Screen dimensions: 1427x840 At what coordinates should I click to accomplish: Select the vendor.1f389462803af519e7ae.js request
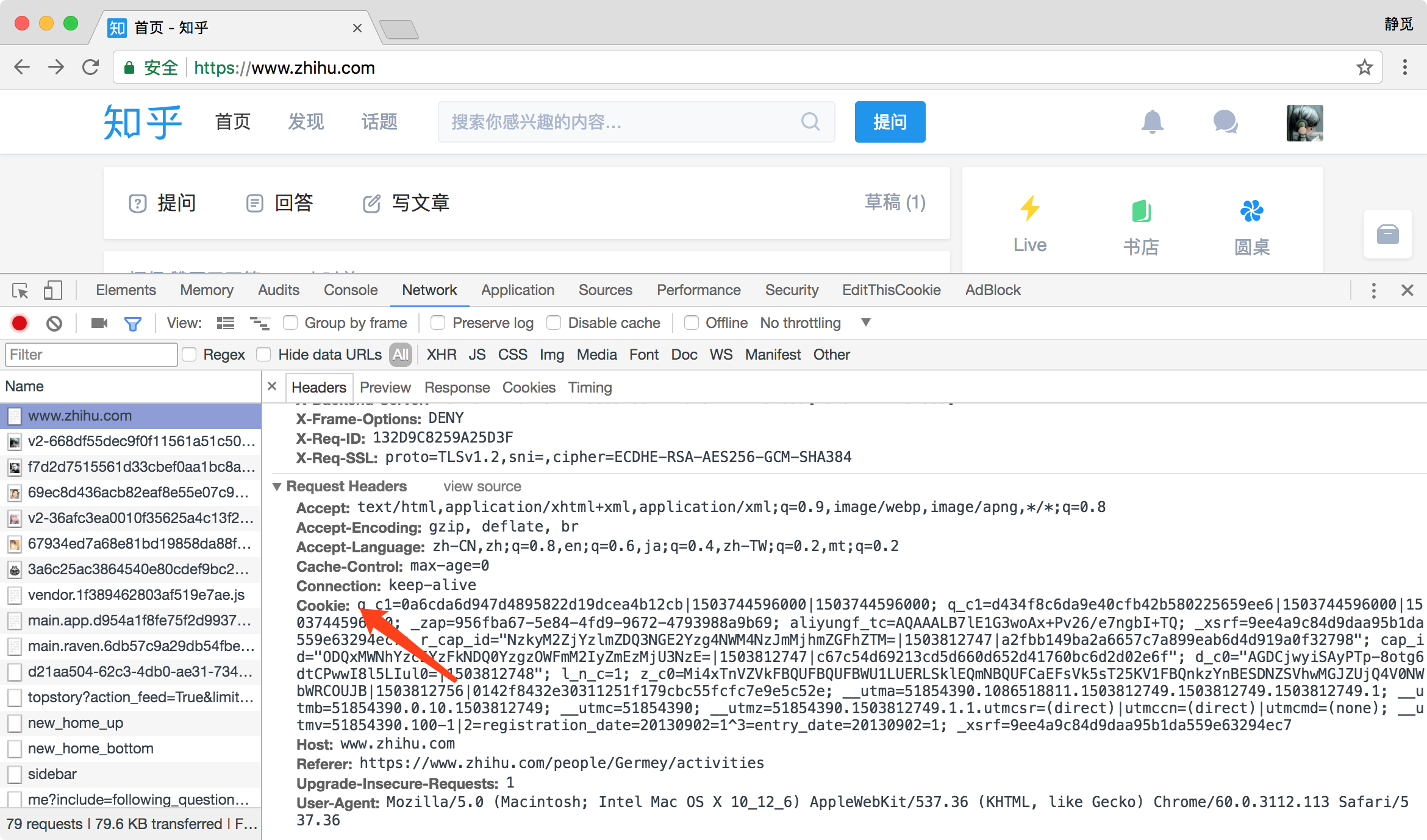coord(131,595)
